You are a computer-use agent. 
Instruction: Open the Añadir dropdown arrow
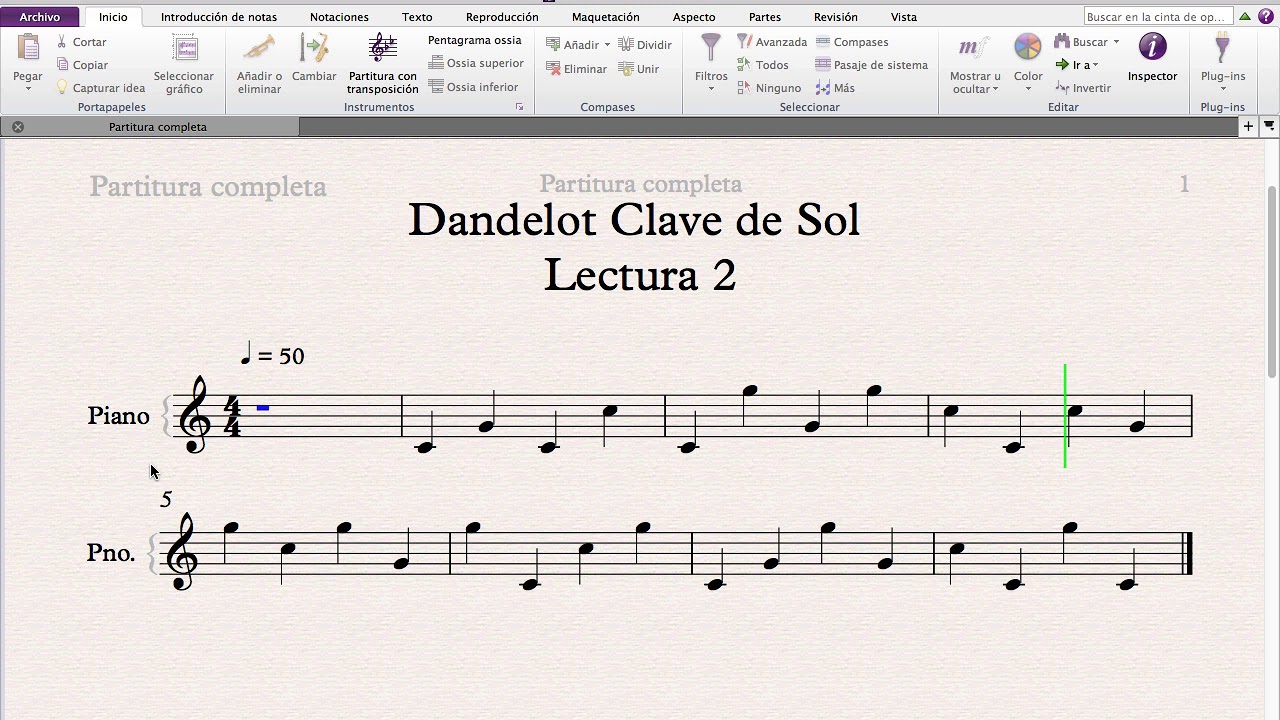607,45
